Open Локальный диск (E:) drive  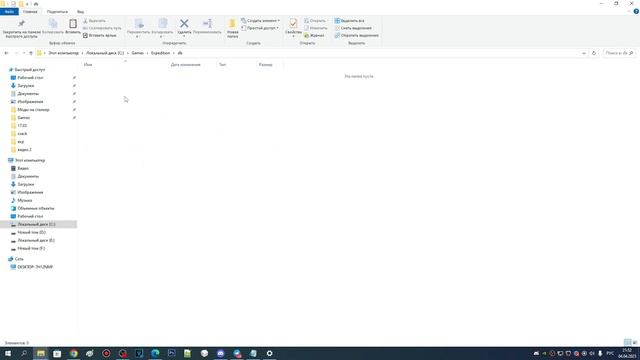click(x=36, y=240)
